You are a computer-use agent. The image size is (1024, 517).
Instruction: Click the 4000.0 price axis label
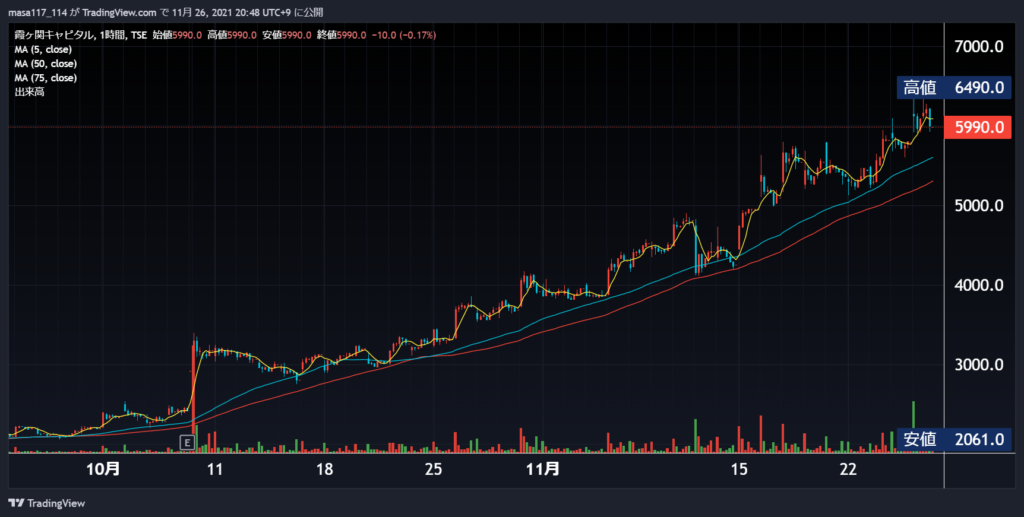tap(979, 285)
